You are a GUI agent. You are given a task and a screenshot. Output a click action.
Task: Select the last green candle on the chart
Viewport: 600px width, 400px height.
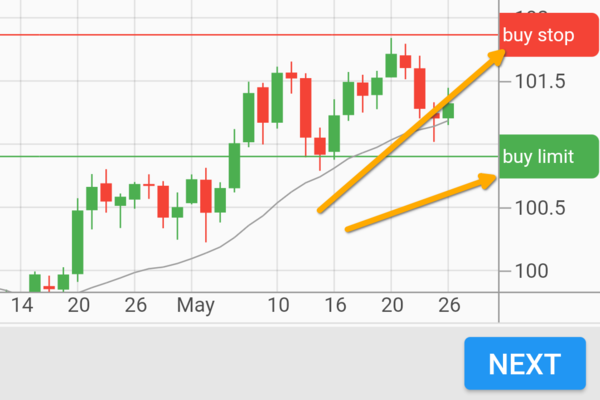[448, 110]
